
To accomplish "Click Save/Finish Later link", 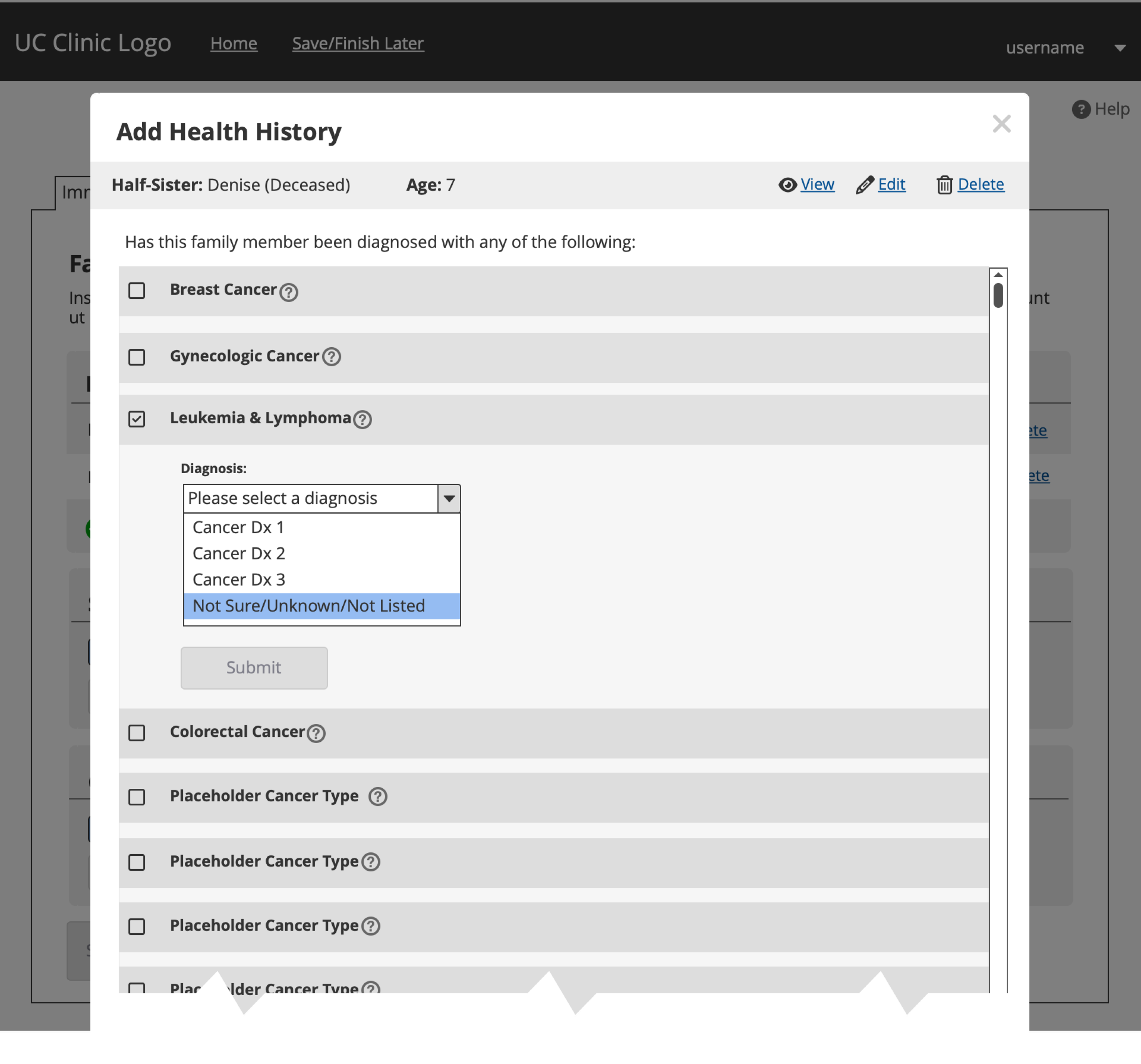I will [x=358, y=43].
